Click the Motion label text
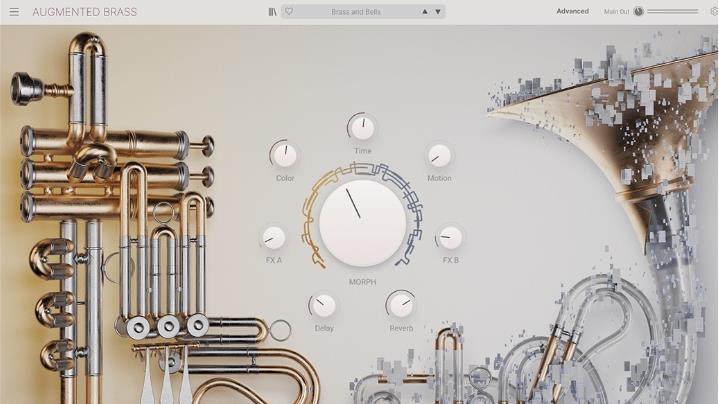719x404 pixels. click(439, 178)
